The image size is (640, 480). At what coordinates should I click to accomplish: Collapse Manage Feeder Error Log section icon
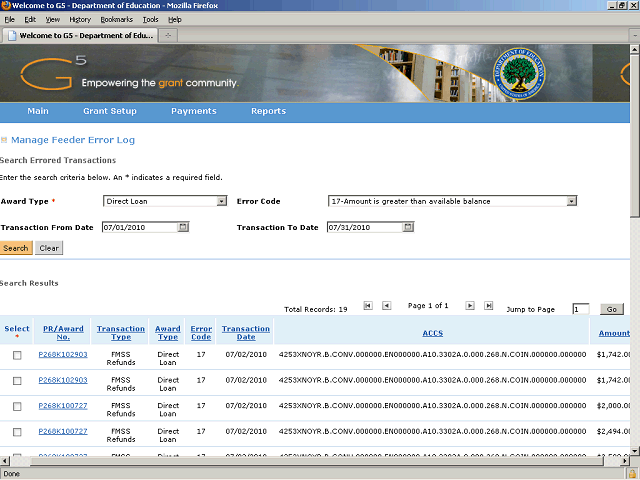coord(4,141)
